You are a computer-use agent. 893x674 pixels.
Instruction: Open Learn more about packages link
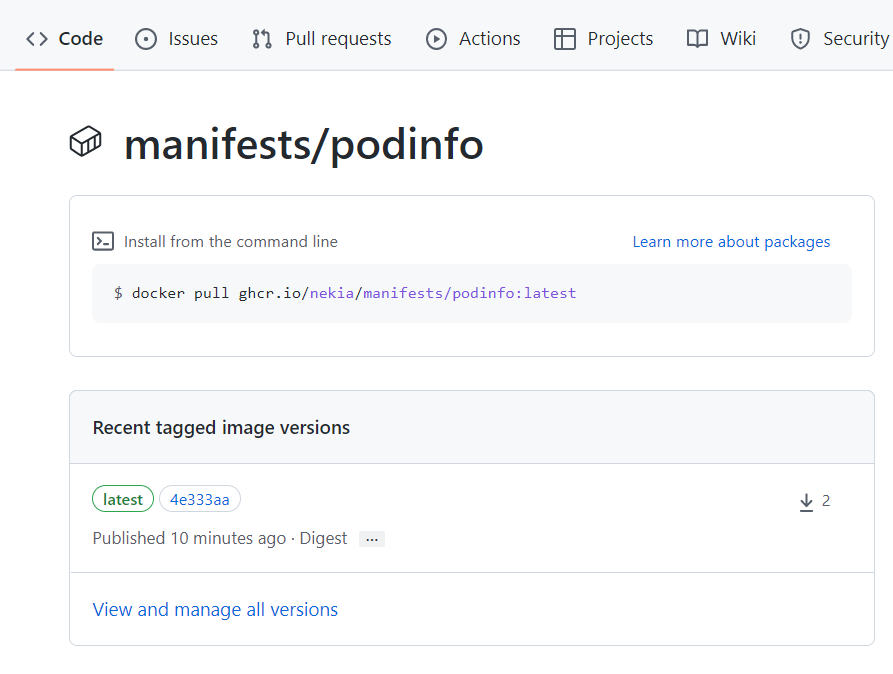pyautogui.click(x=731, y=242)
